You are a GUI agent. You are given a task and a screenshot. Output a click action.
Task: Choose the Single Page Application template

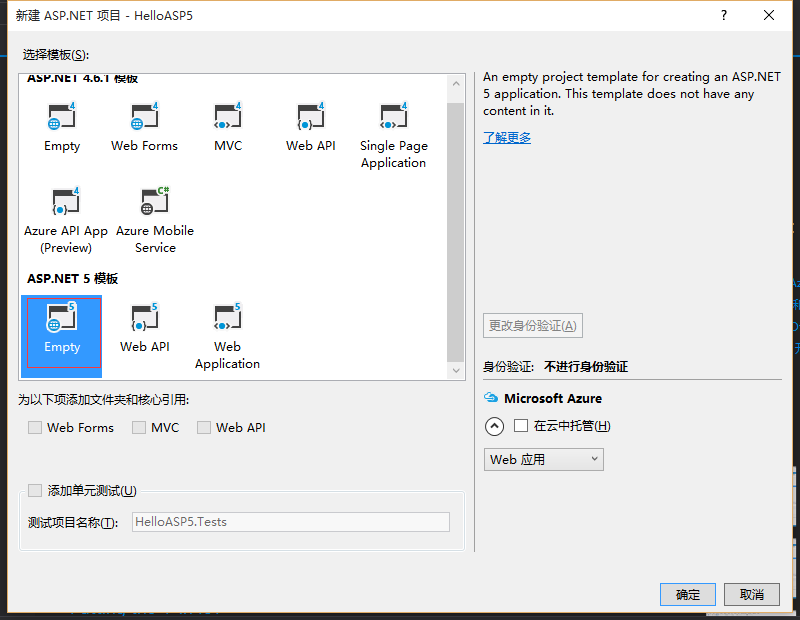(393, 135)
